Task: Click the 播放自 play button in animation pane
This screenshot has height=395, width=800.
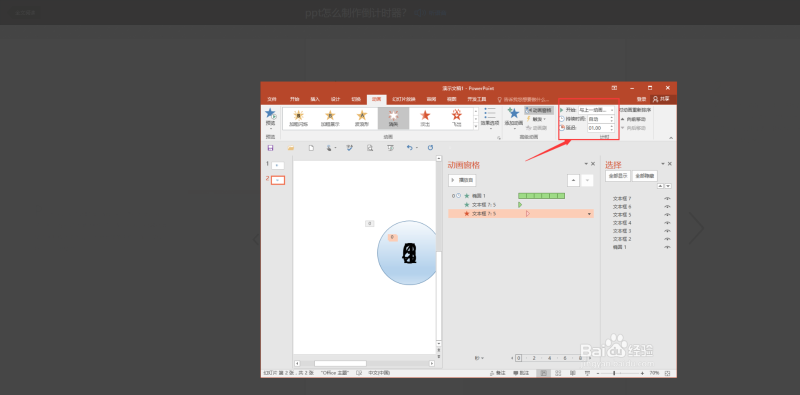Action: tap(462, 180)
